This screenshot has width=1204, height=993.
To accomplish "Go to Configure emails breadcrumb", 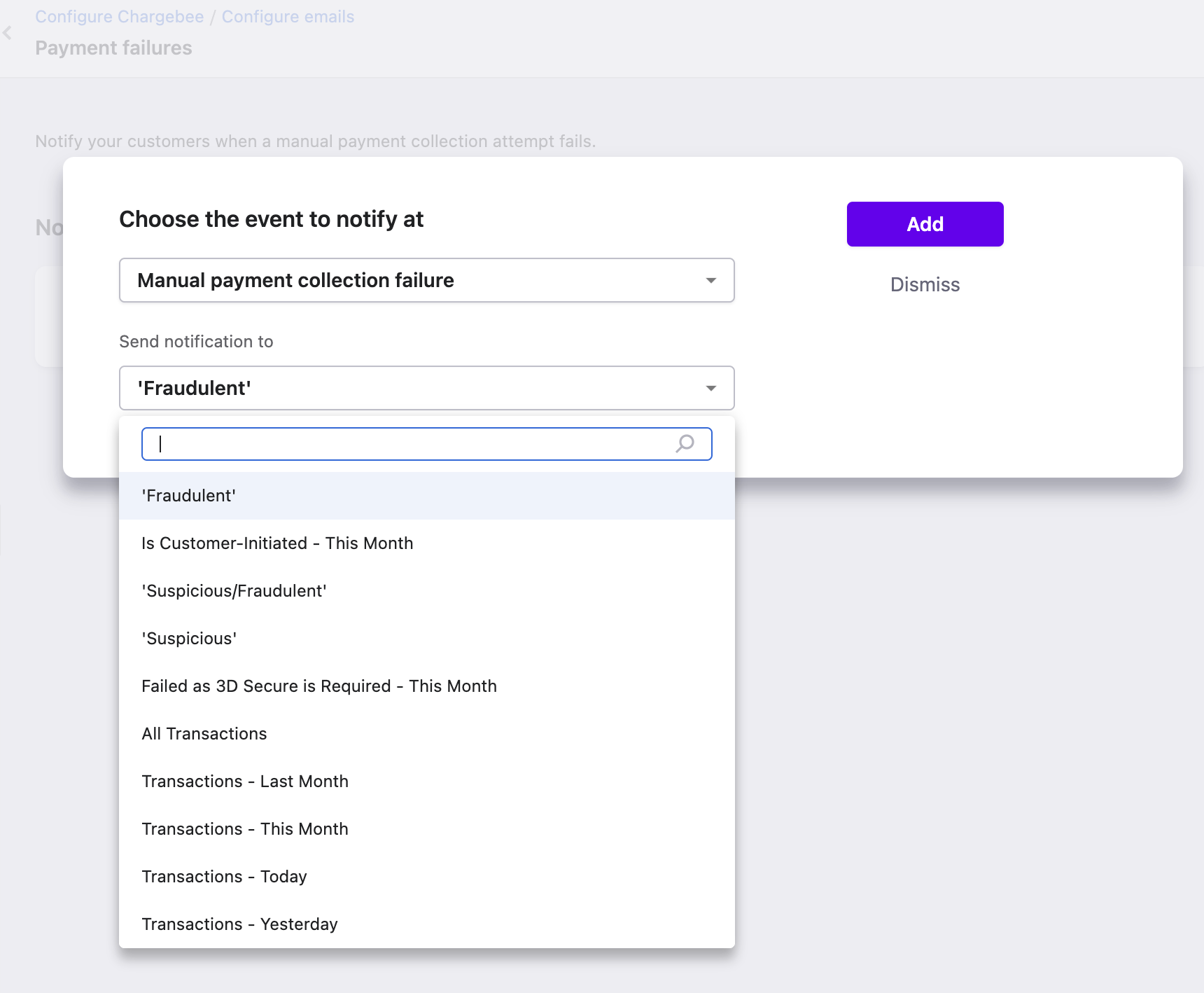I will (x=288, y=17).
